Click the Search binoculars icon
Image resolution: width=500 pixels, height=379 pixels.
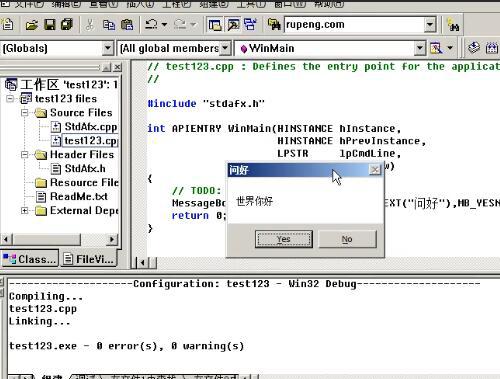[x=454, y=25]
